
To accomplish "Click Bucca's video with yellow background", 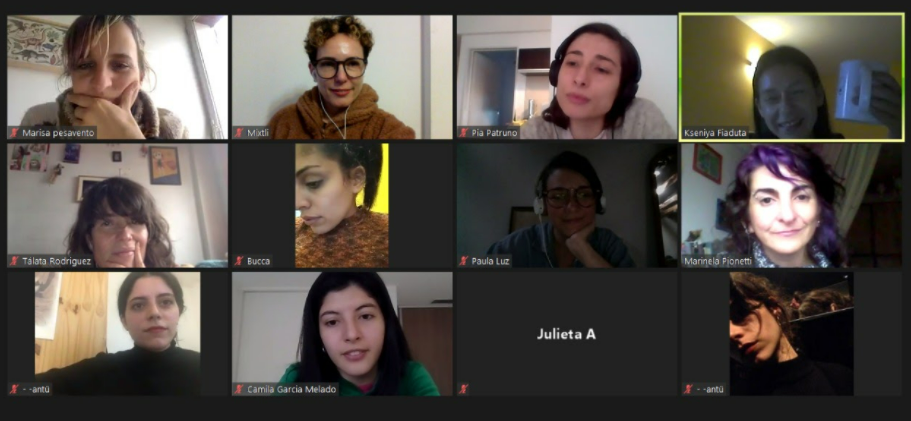I will pos(342,206).
